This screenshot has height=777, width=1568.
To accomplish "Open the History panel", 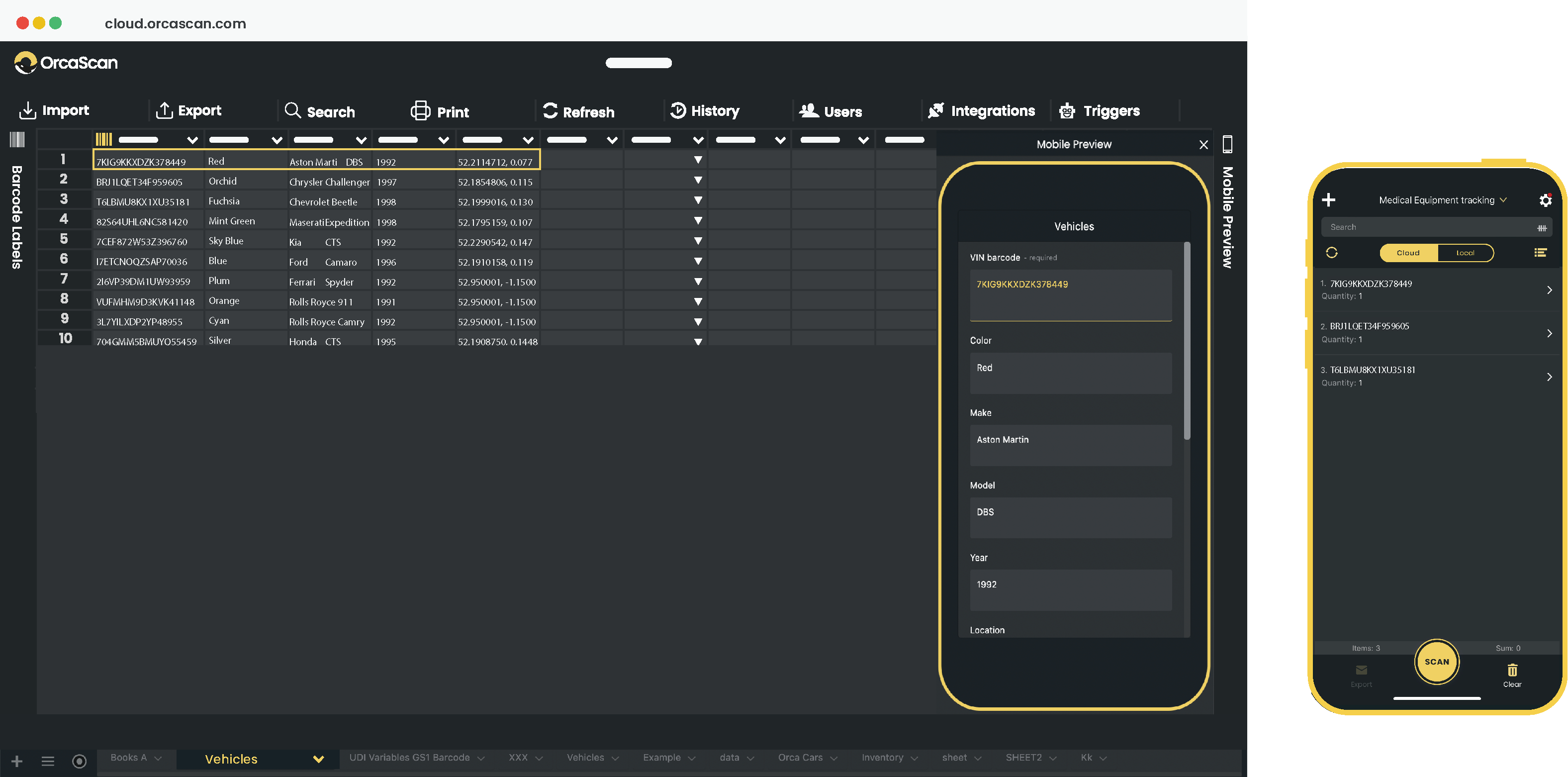I will (x=678, y=110).
